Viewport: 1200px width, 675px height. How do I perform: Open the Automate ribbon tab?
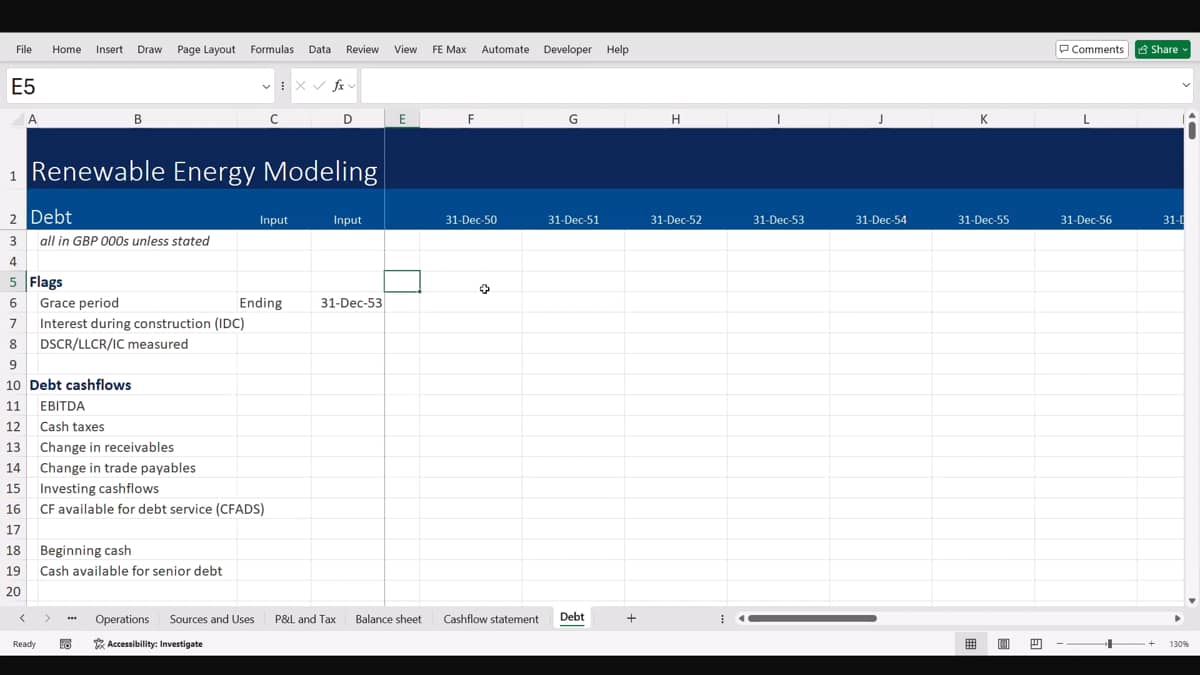click(505, 49)
